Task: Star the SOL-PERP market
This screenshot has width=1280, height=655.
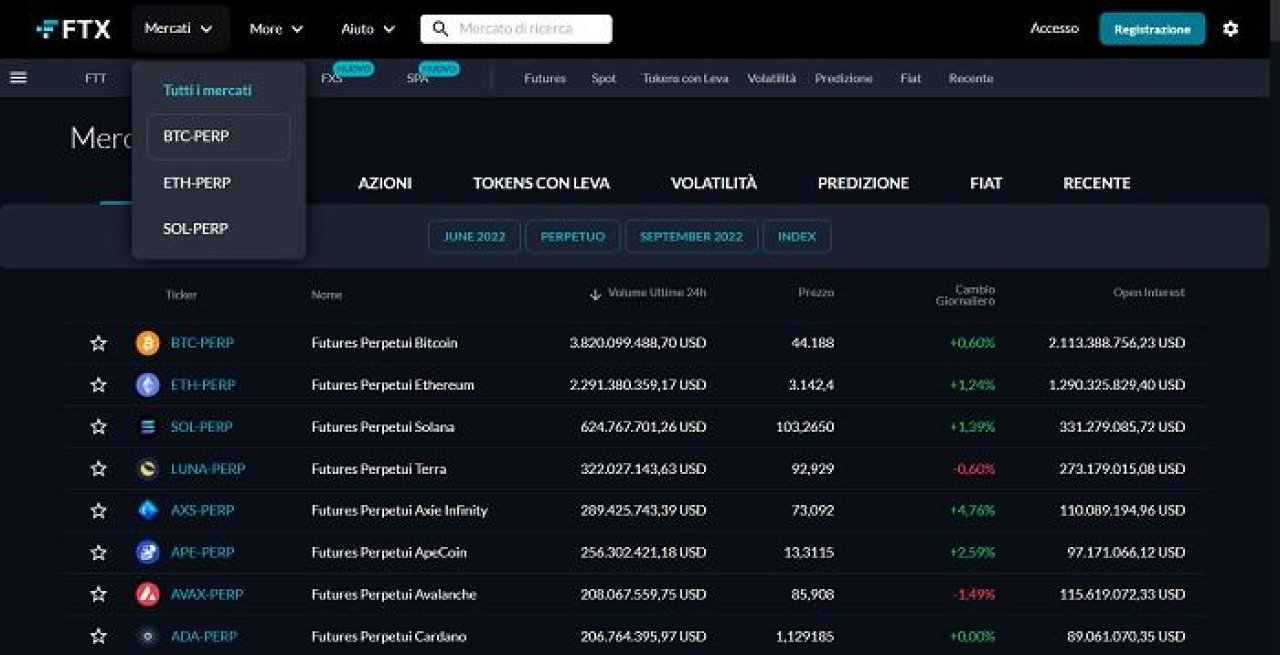Action: tap(98, 427)
